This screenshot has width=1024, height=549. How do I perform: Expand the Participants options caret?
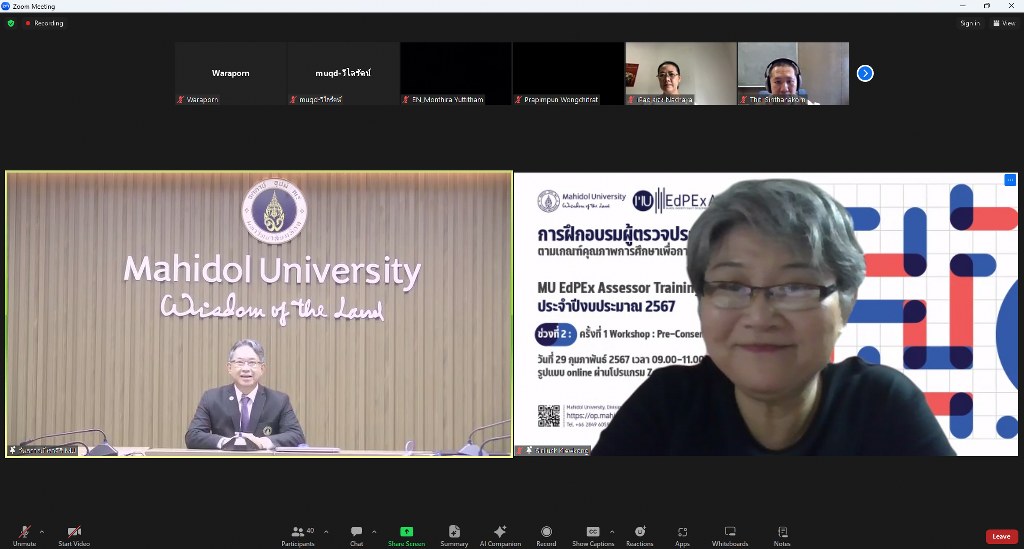pos(326,531)
